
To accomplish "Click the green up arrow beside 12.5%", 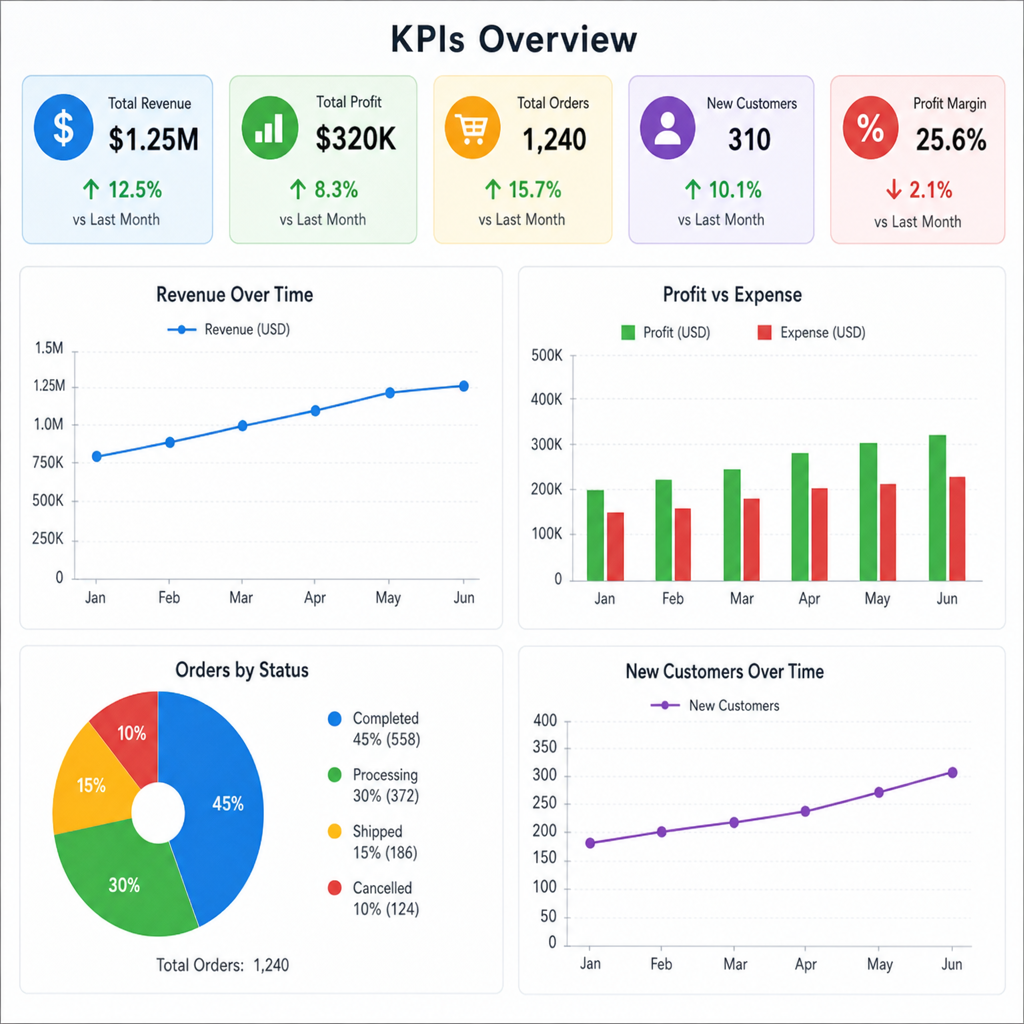I will (91, 190).
